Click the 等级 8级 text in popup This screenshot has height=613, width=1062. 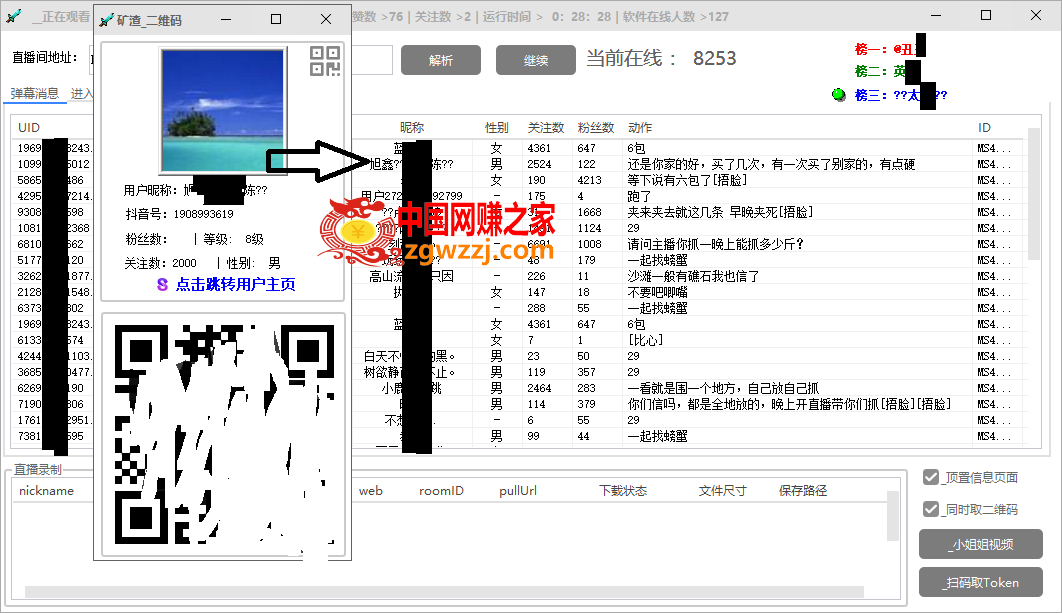pos(234,239)
